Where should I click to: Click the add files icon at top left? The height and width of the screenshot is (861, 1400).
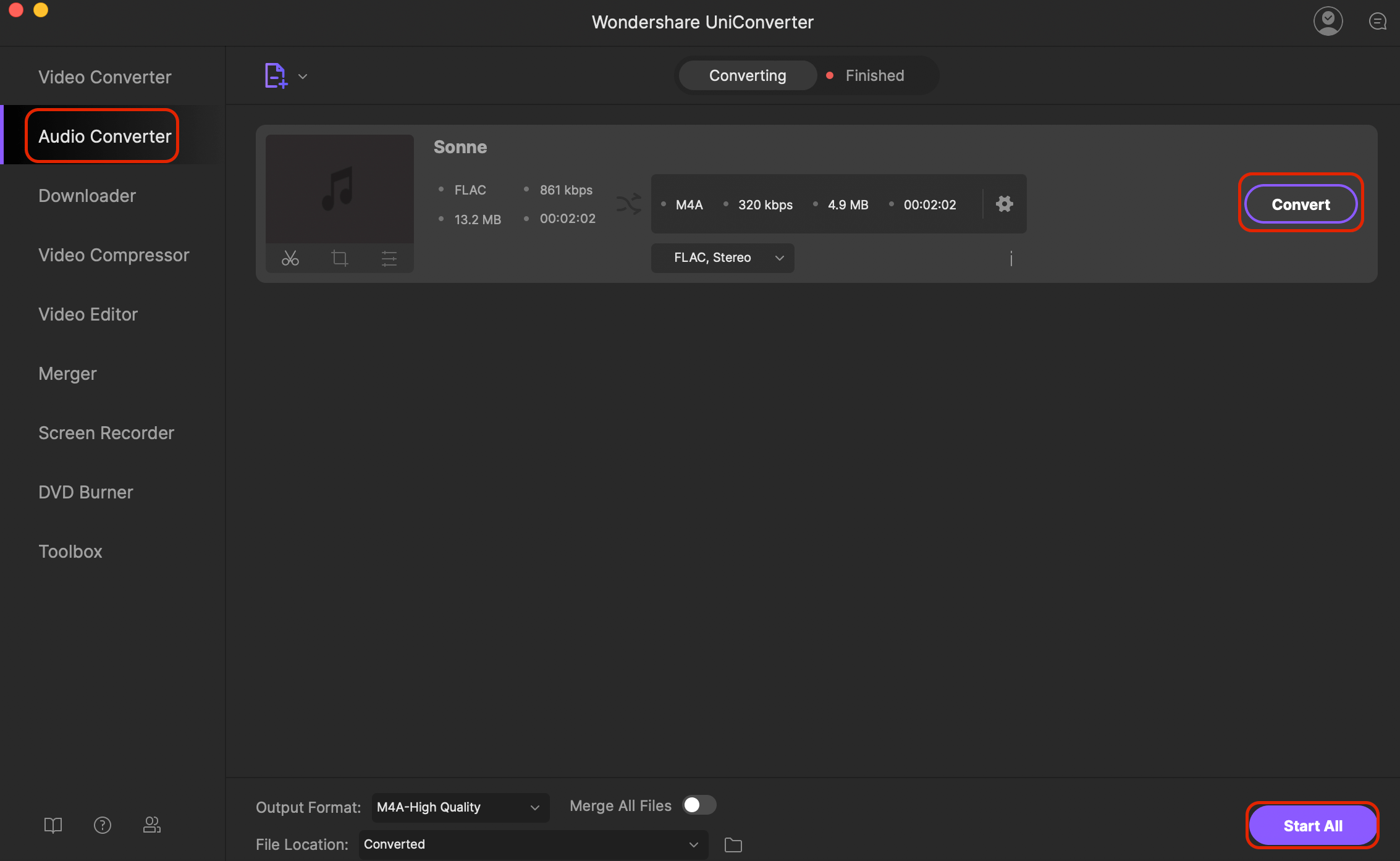(x=275, y=75)
